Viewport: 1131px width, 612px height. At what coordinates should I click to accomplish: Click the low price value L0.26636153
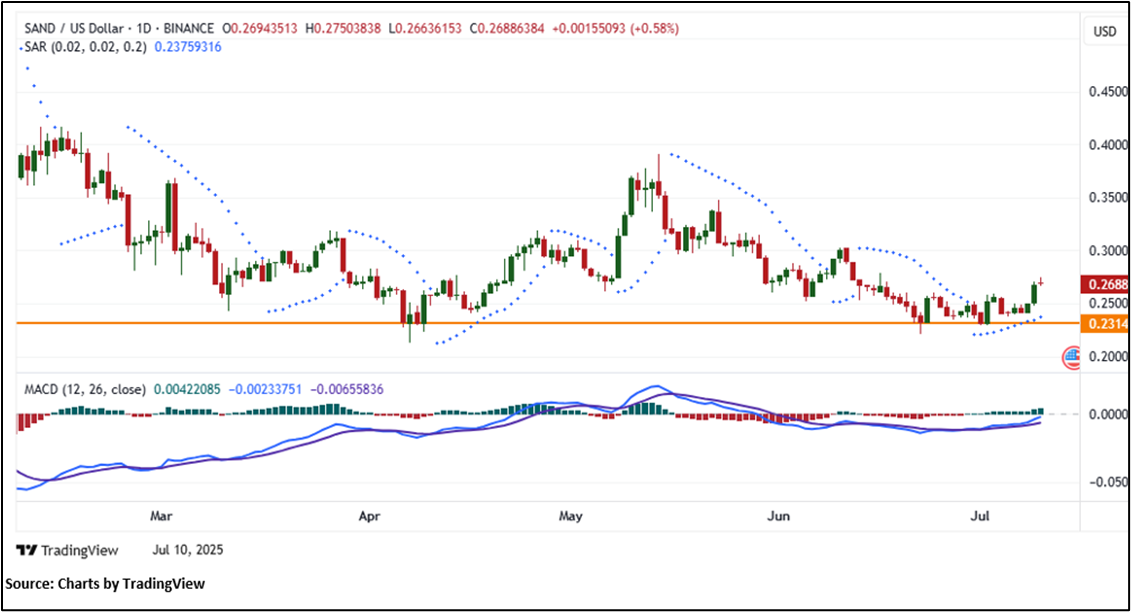426,29
